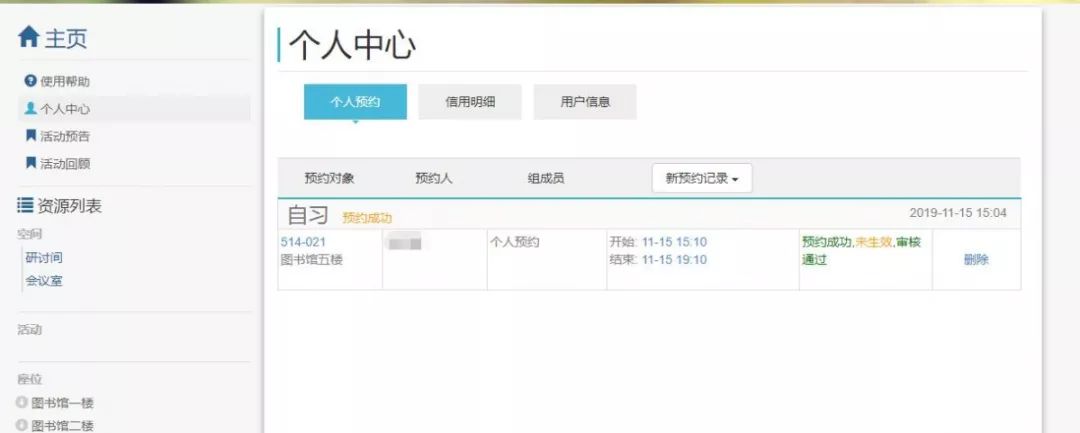1080x433 pixels.
Task: Click the bookmark icon for 活动回顾
Action: 30,163
